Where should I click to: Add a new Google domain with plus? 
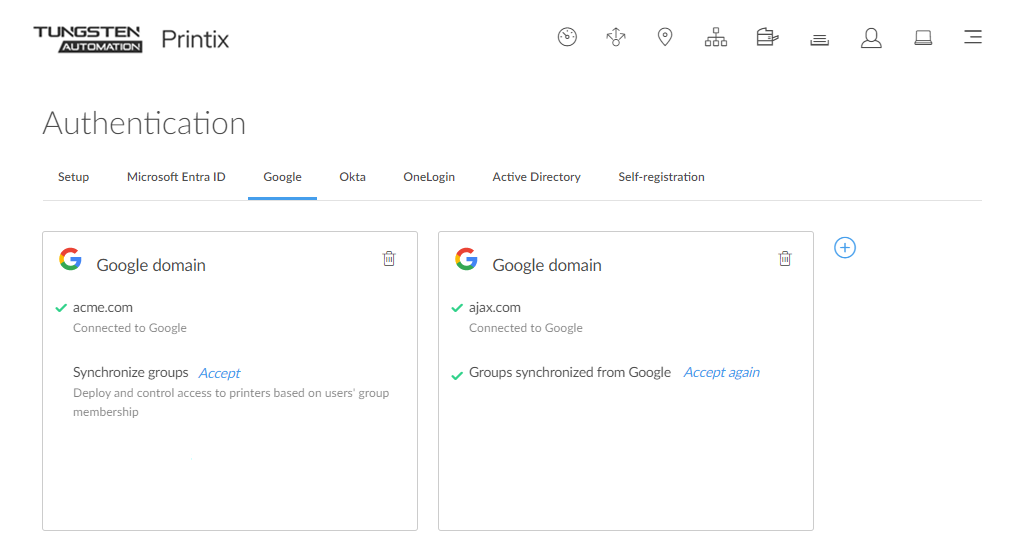[845, 248]
